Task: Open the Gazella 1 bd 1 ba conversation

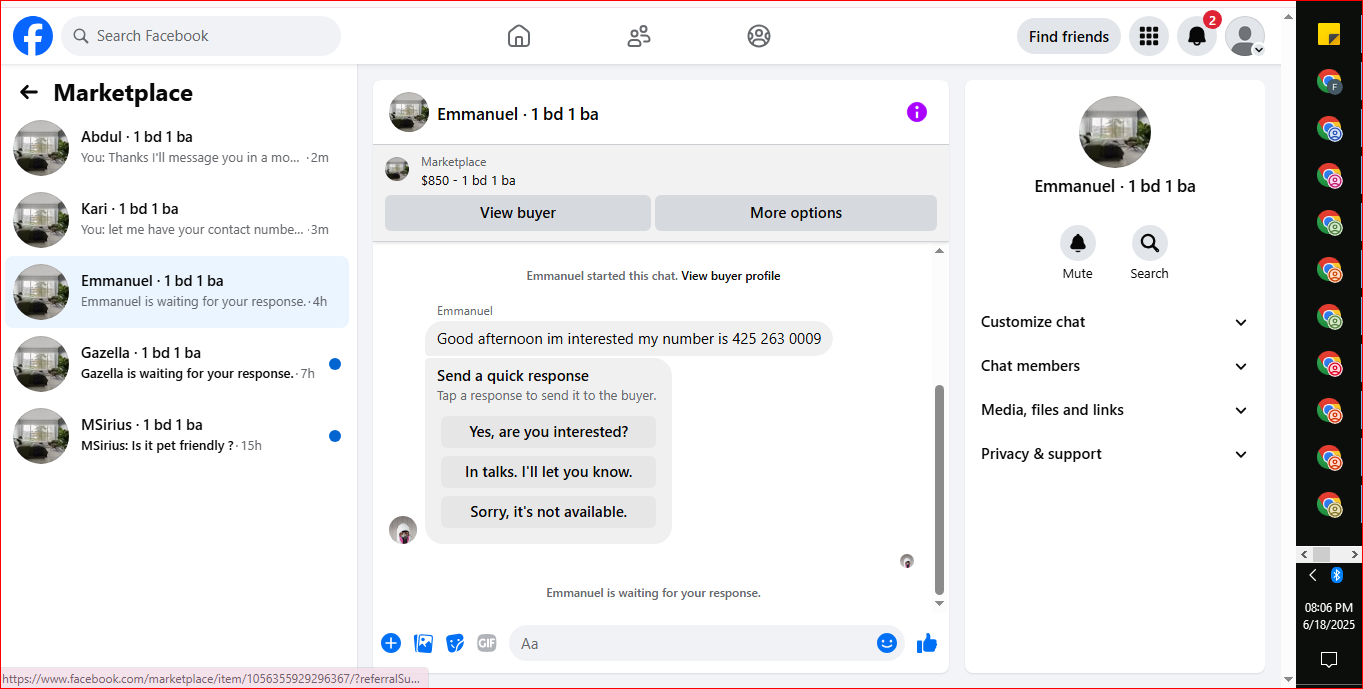Action: 178,364
